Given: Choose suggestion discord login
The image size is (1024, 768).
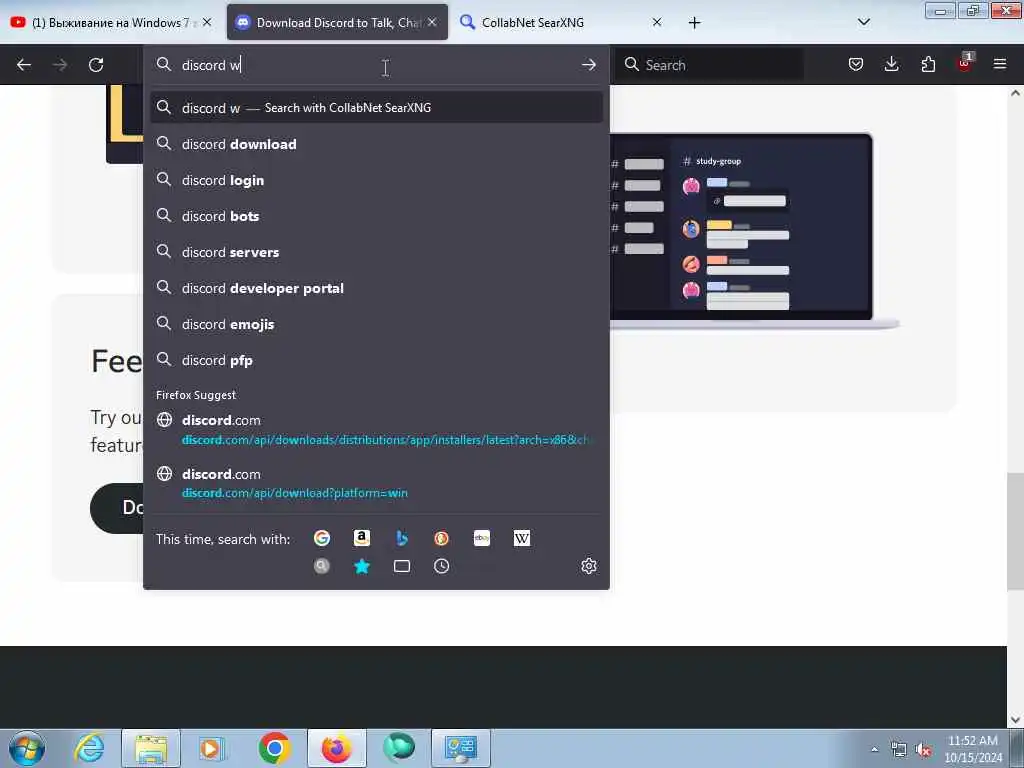Looking at the screenshot, I should [376, 180].
